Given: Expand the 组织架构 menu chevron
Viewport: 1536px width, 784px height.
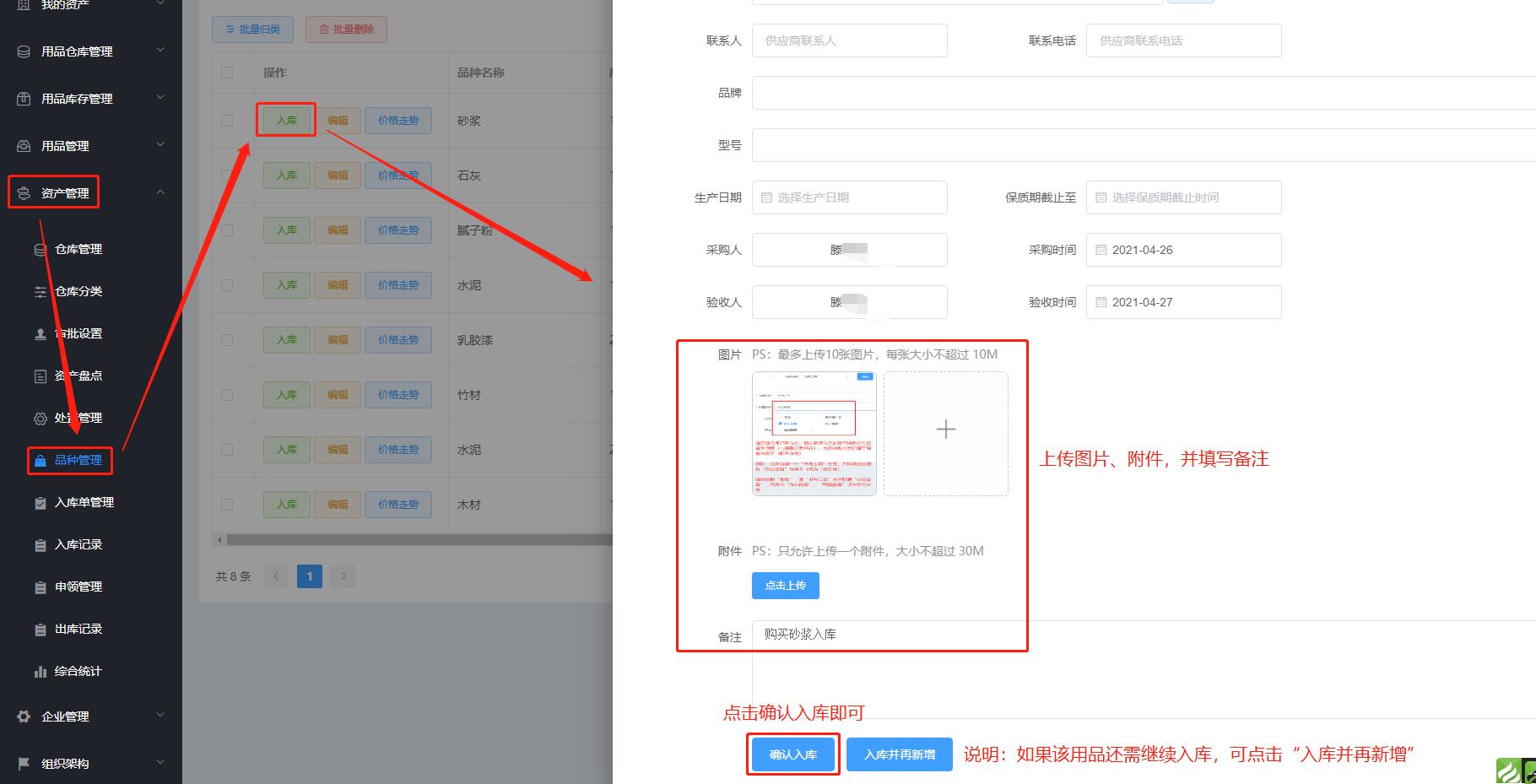Looking at the screenshot, I should 160,763.
